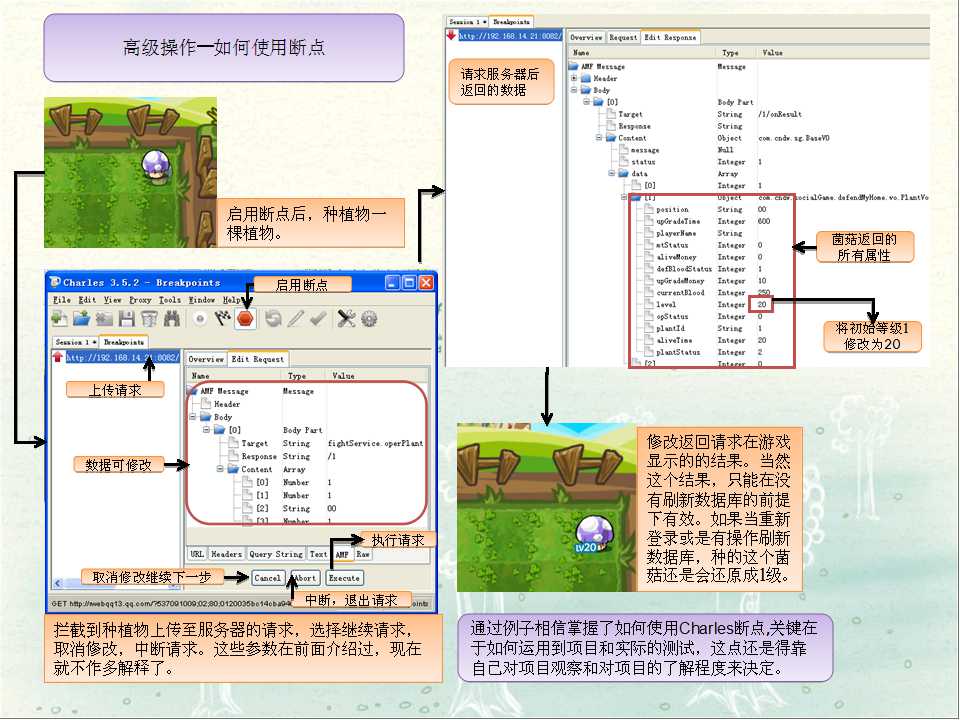Image resolution: width=960 pixels, height=720 pixels.
Task: Open the Proxy menu
Action: (140, 300)
